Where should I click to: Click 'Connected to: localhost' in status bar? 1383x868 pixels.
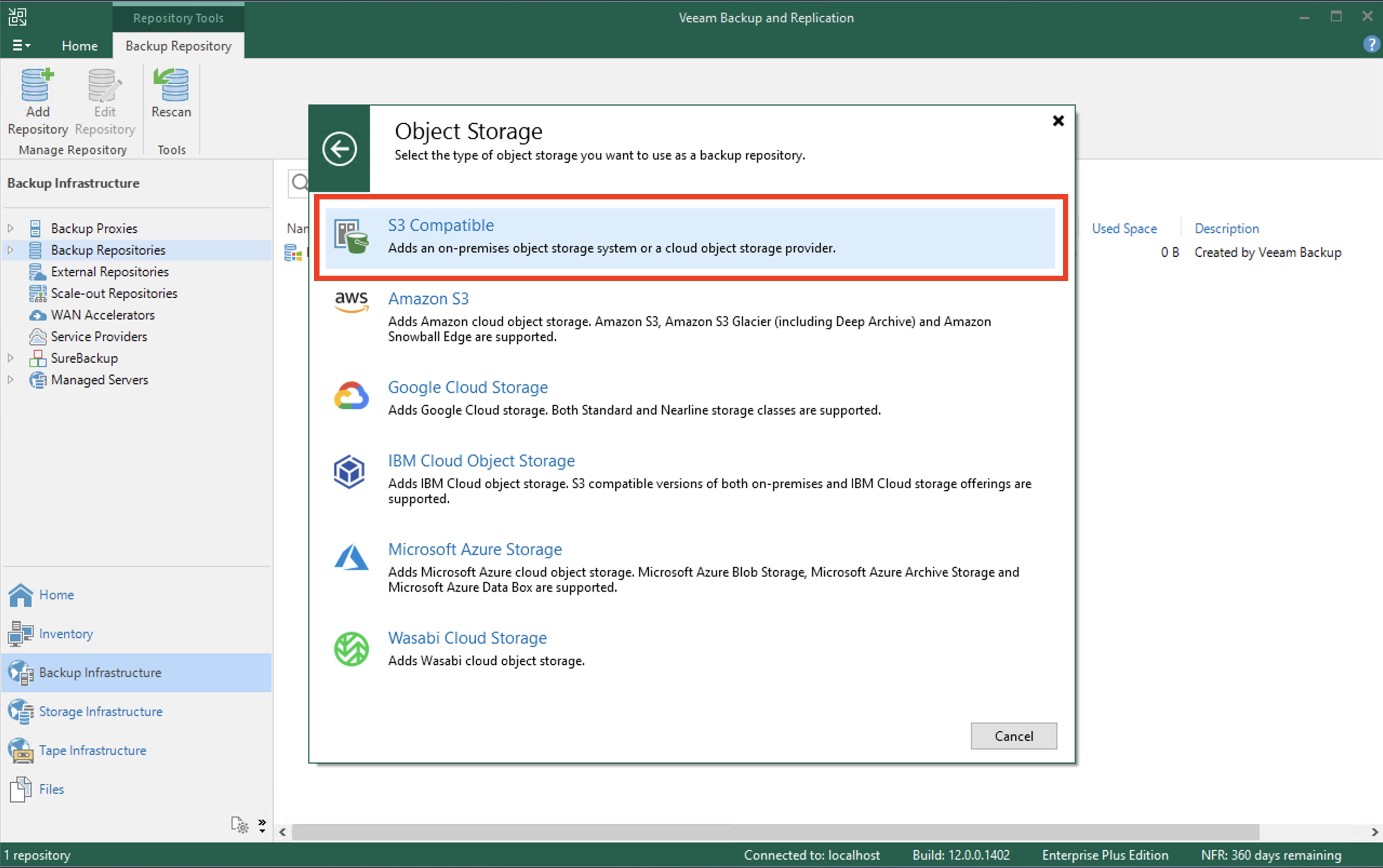[812, 856]
